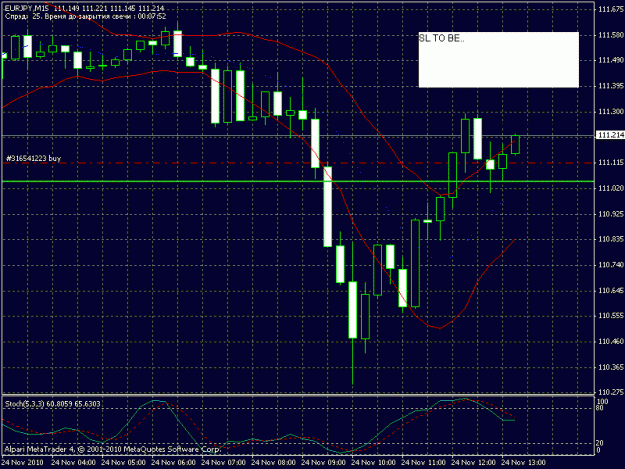Viewport: 625px width, 469px height.
Task: Click the 110.460 price axis label
Action: pyautogui.click(x=611, y=341)
